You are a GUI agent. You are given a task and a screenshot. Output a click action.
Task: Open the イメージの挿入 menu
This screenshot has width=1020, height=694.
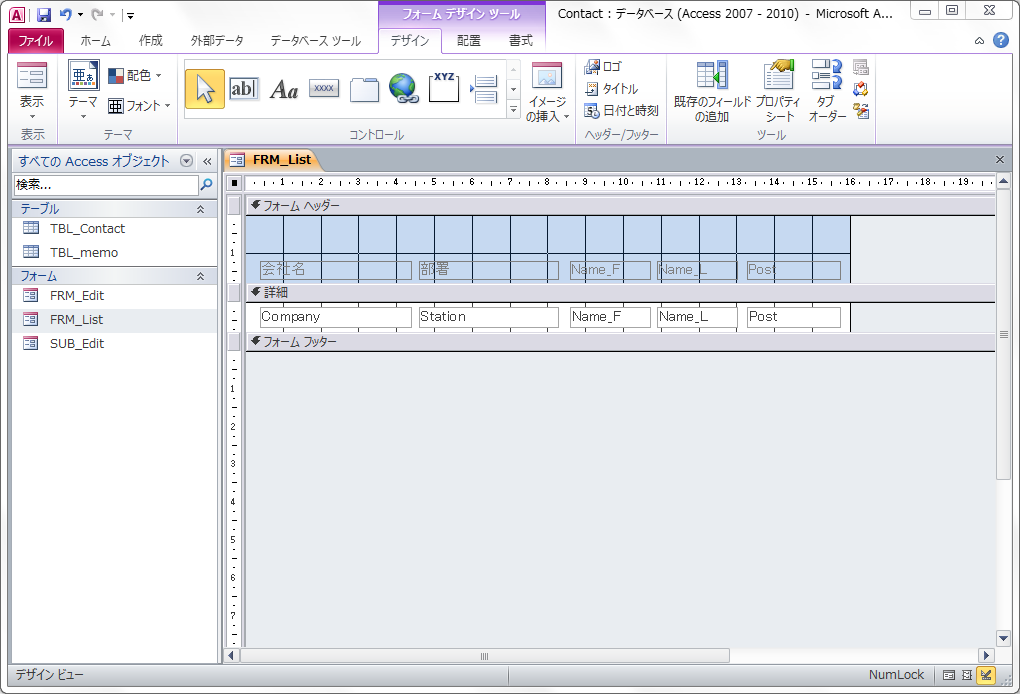(x=547, y=92)
